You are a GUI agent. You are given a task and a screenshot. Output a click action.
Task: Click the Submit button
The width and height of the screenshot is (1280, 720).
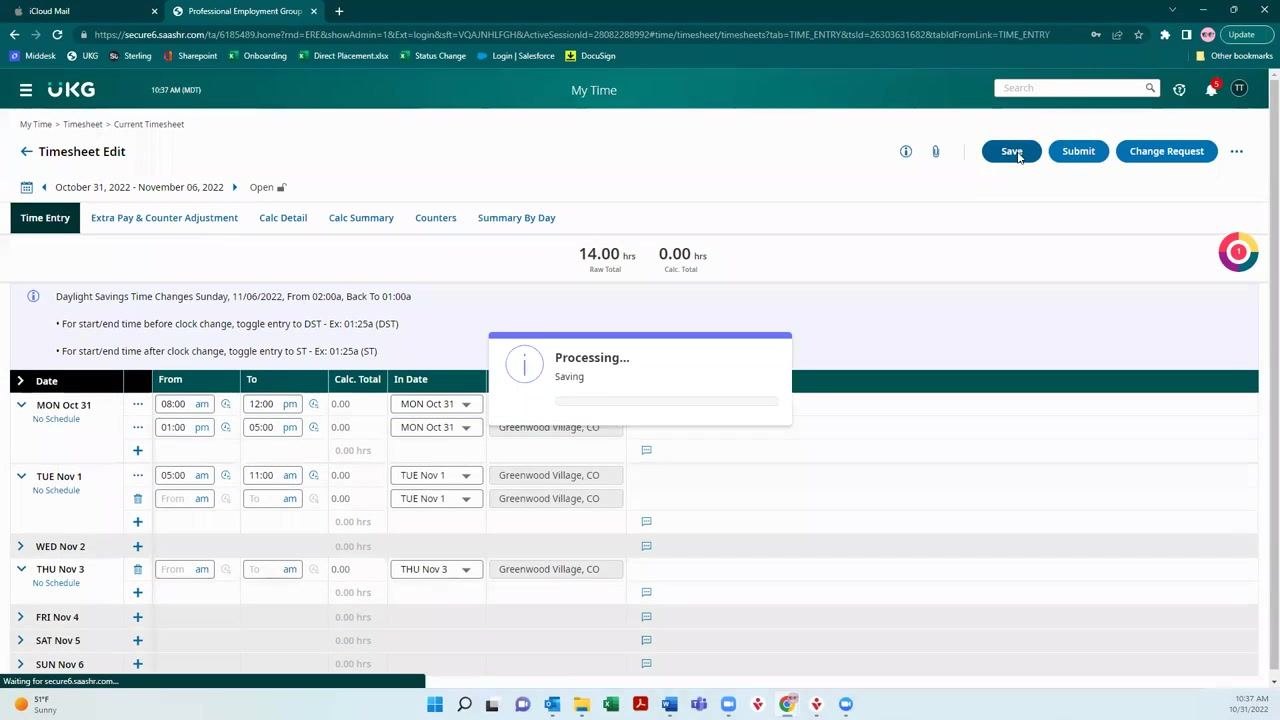click(1078, 151)
